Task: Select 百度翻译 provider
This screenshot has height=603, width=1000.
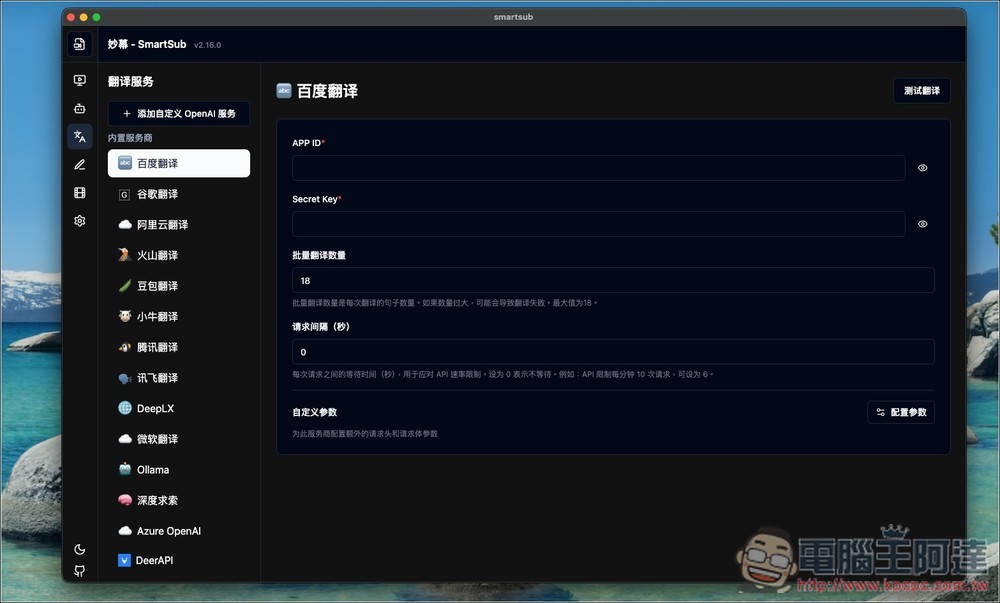Action: point(179,163)
